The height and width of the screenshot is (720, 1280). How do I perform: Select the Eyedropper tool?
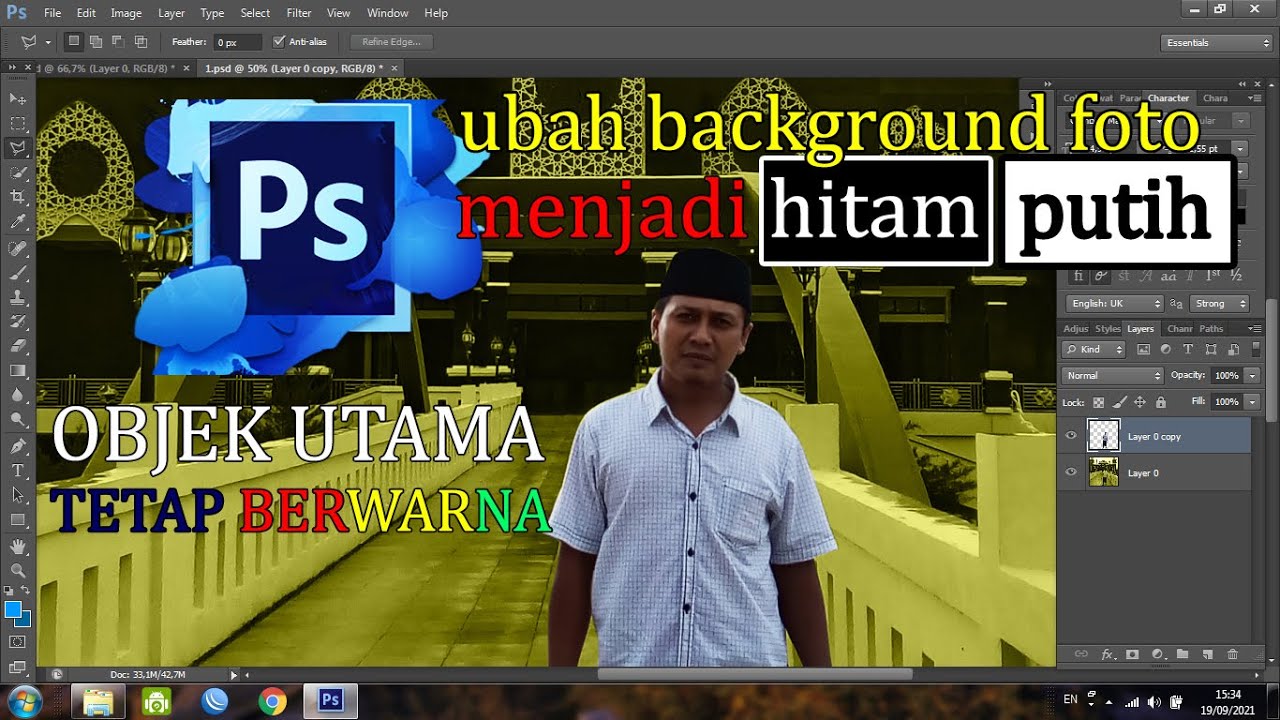pyautogui.click(x=18, y=222)
